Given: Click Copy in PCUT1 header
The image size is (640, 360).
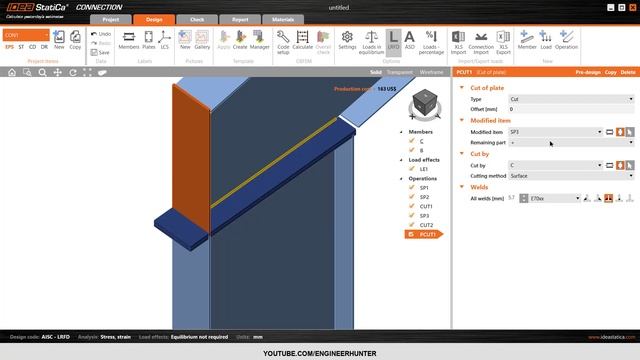Looking at the screenshot, I should pos(611,72).
